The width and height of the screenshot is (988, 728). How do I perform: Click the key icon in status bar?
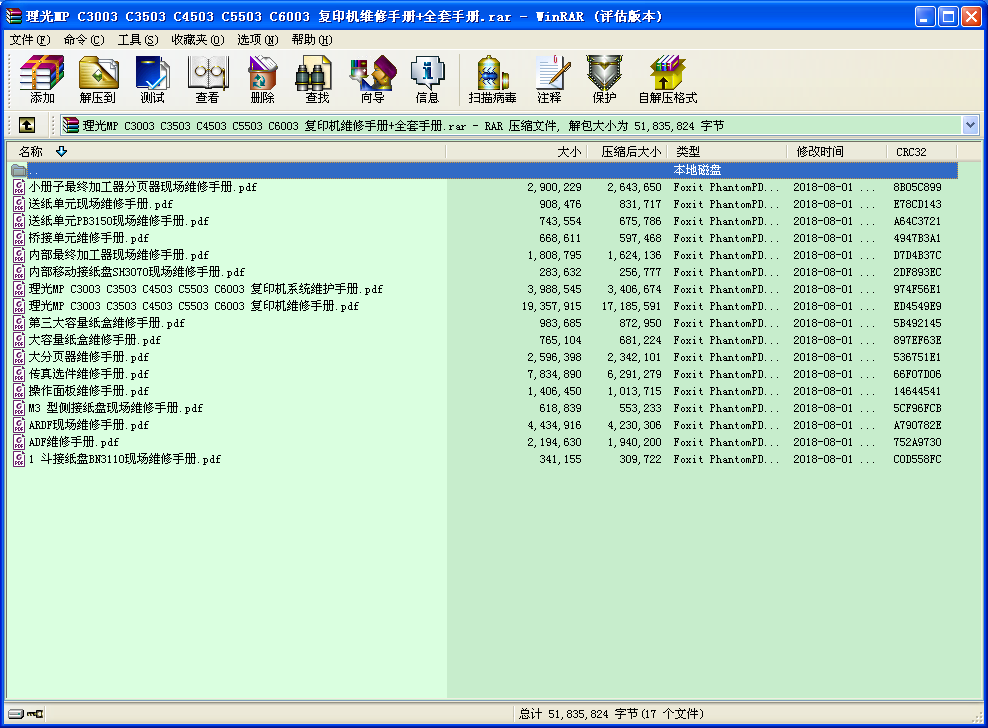[x=35, y=714]
